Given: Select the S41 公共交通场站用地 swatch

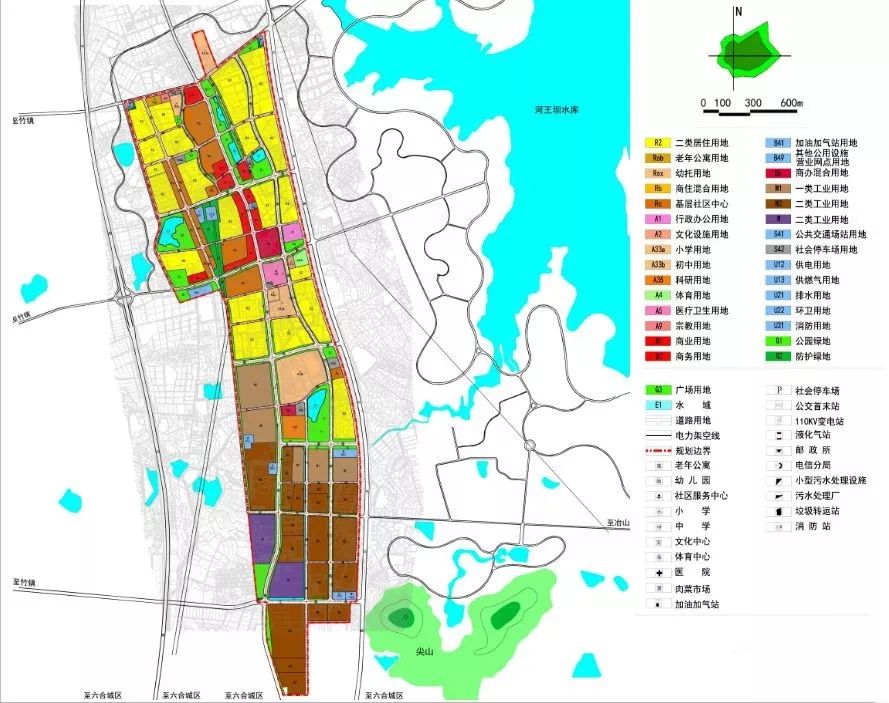Looking at the screenshot, I should (779, 234).
